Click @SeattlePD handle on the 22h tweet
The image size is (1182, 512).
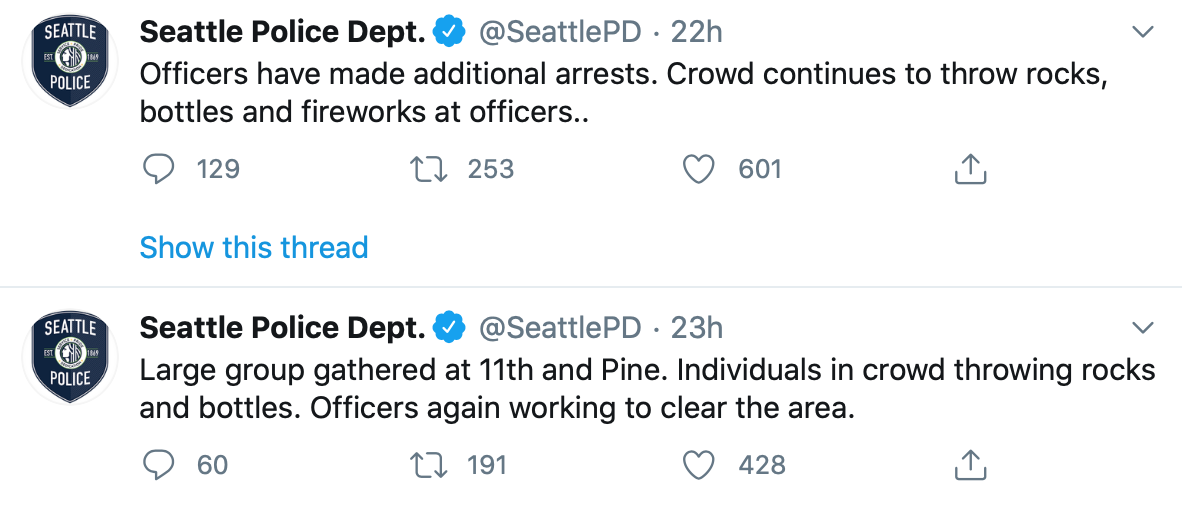560,32
